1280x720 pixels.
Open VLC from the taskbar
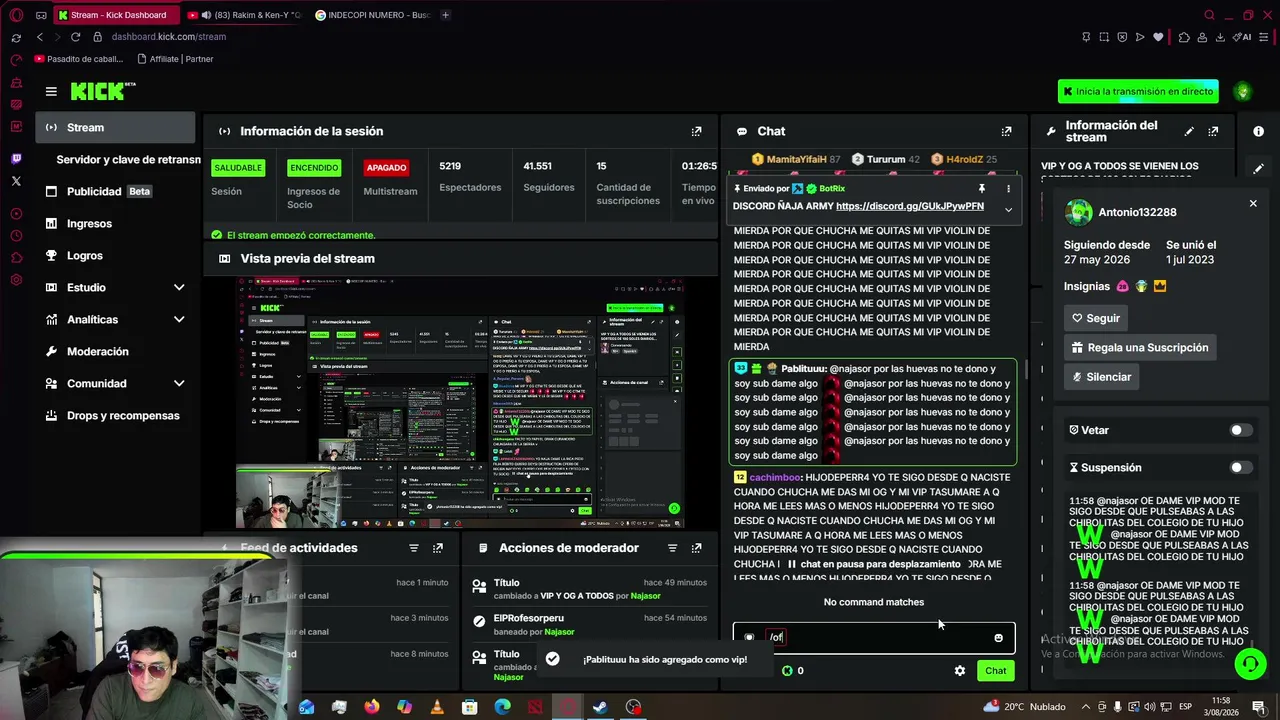click(x=437, y=707)
